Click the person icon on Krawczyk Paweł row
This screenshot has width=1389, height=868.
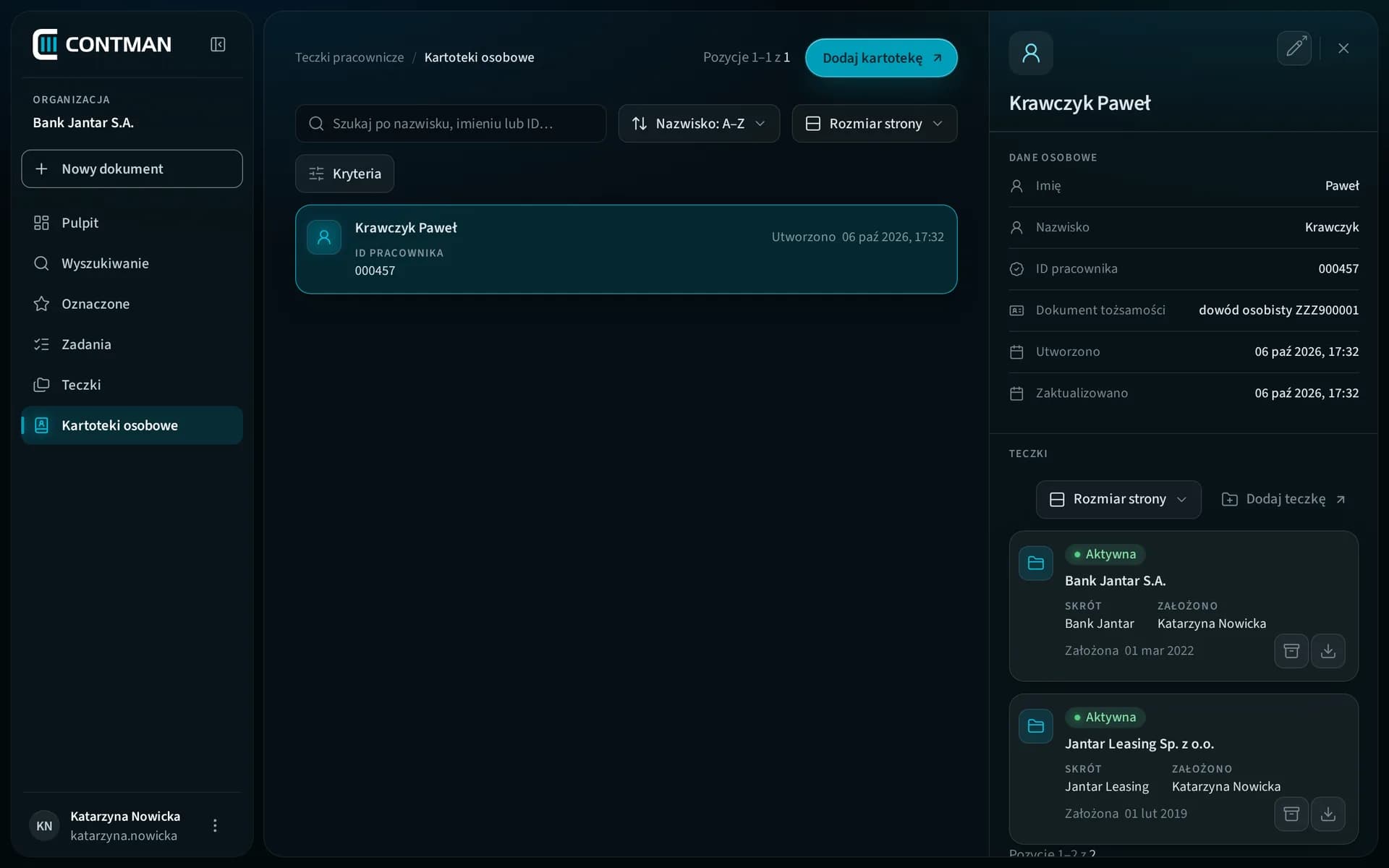[x=324, y=237]
